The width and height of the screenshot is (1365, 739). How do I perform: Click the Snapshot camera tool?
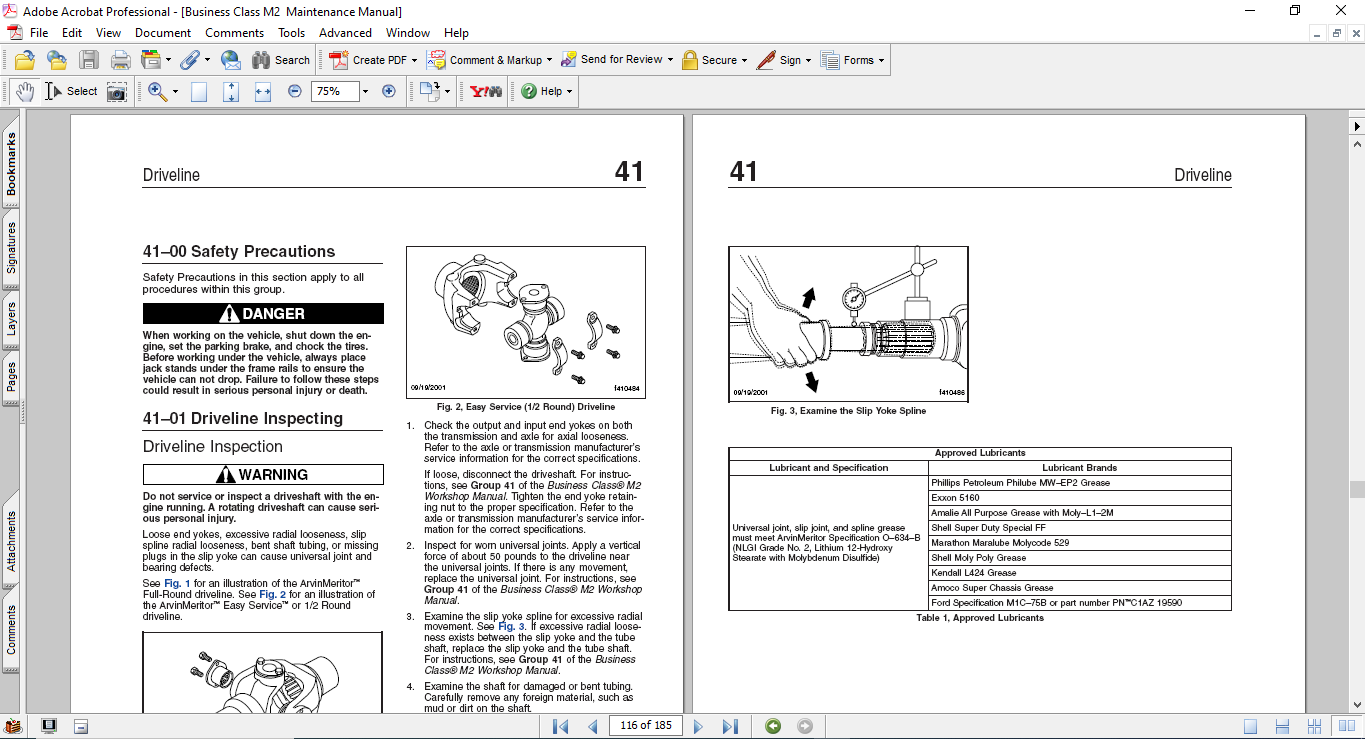(117, 91)
